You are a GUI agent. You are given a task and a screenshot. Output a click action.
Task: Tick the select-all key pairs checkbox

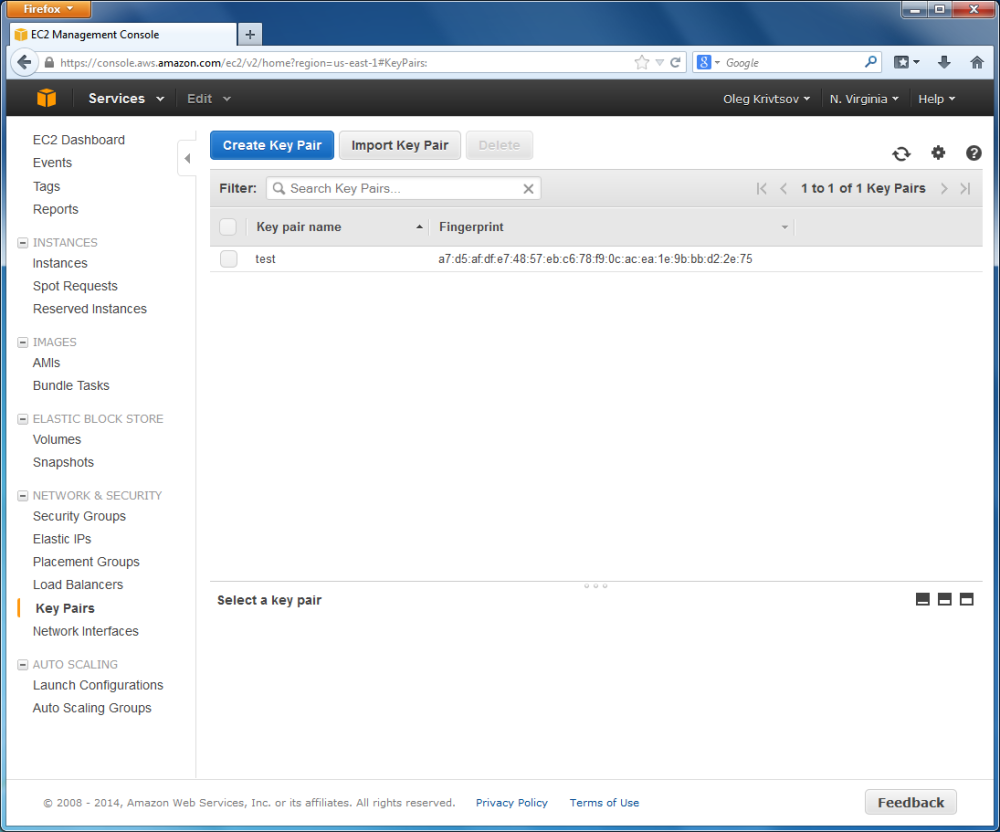tap(228, 227)
